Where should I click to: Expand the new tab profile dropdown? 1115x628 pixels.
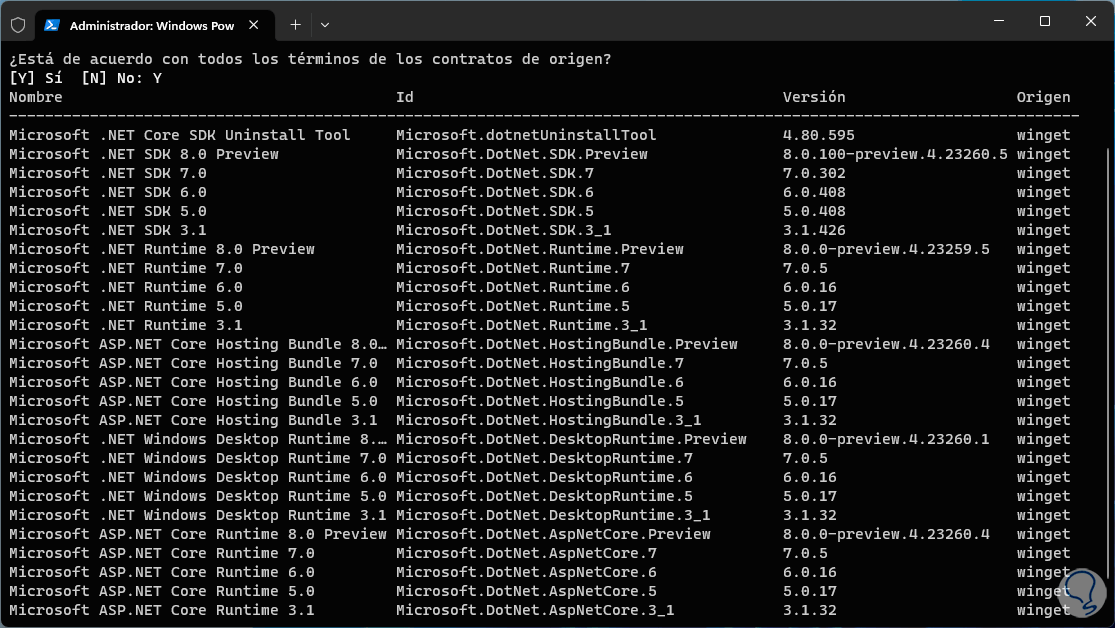click(x=325, y=24)
